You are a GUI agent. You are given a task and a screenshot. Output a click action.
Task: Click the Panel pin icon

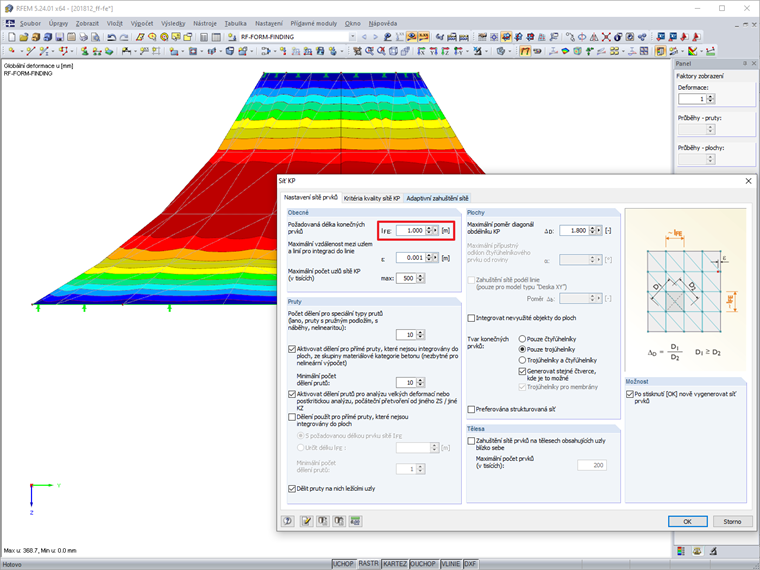click(745, 63)
